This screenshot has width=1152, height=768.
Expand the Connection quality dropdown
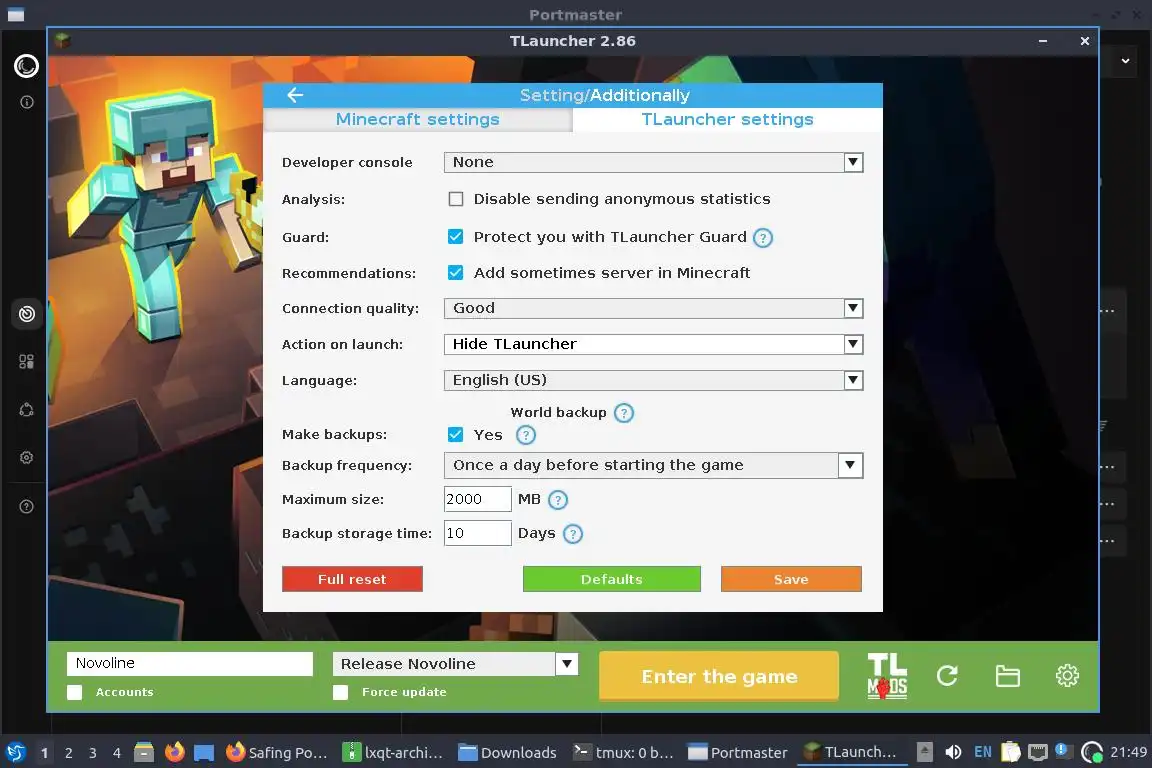coord(653,309)
